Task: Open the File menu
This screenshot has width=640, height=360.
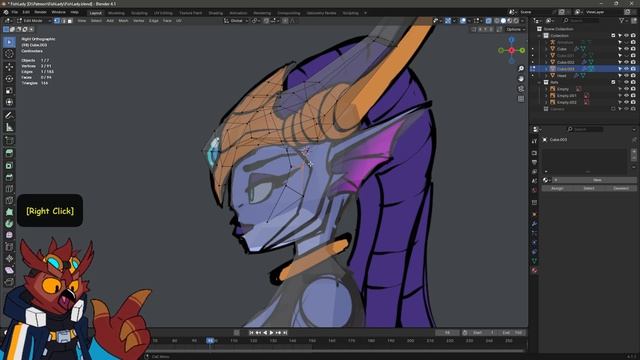Action: (x=15, y=12)
